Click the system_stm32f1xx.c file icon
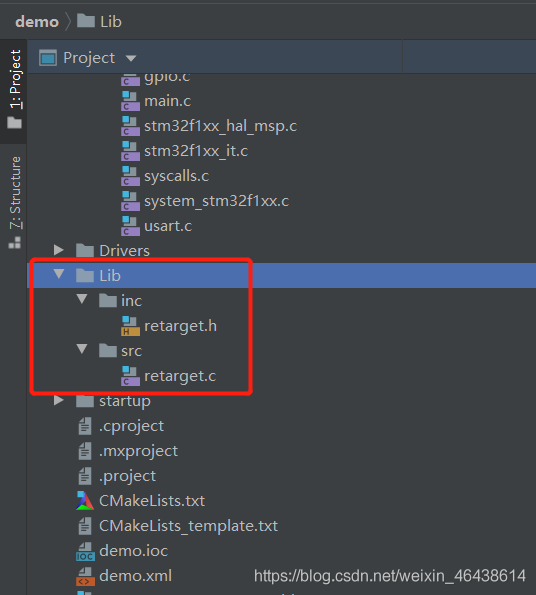 [130, 201]
